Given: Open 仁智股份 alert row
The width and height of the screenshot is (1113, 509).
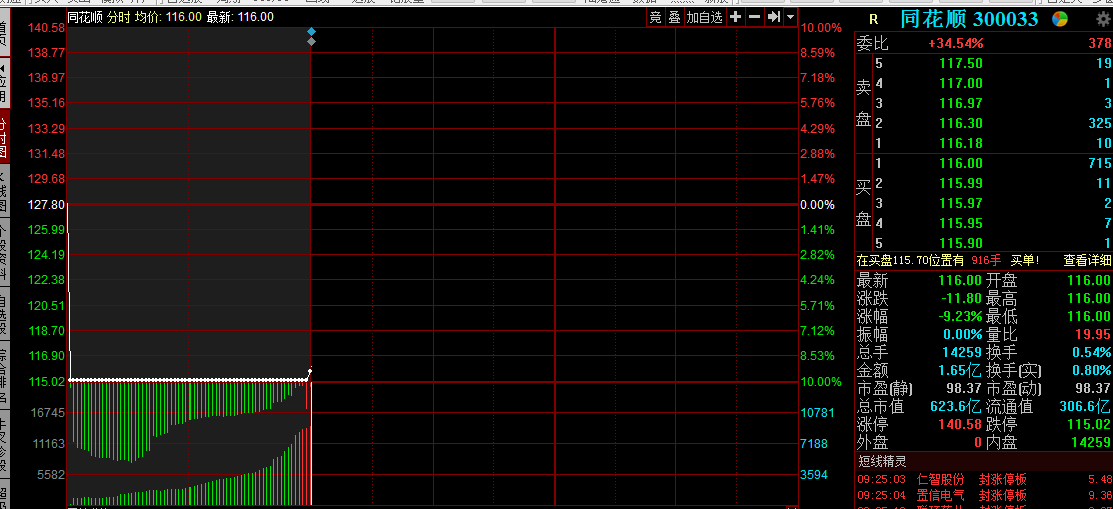Looking at the screenshot, I should pyautogui.click(x=984, y=480).
